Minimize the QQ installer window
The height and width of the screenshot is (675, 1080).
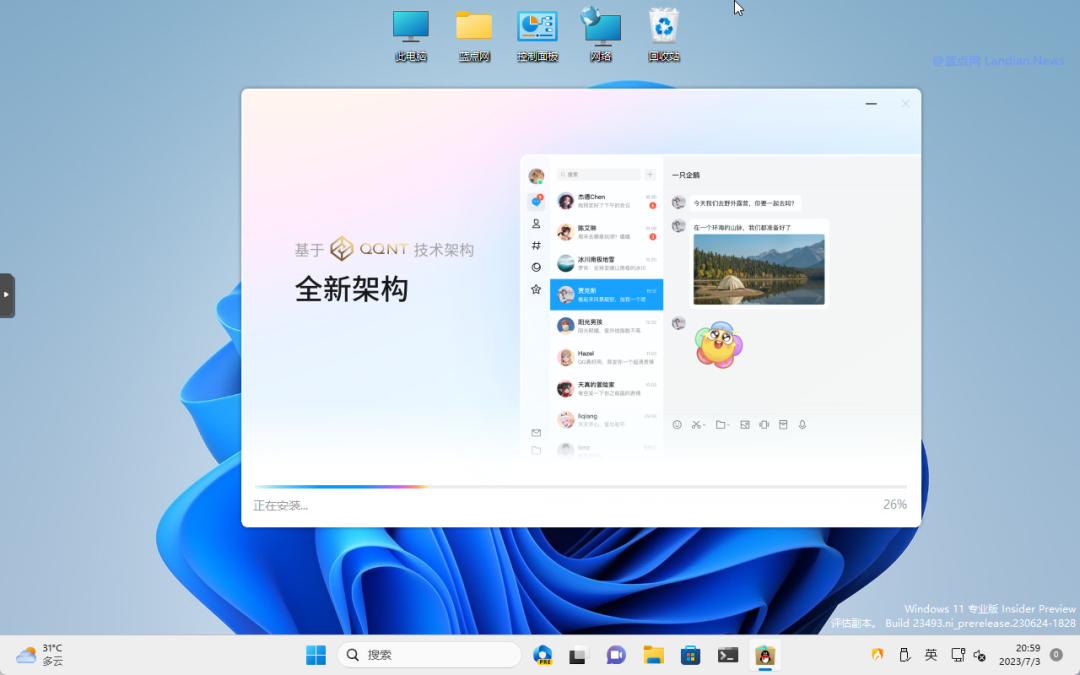[x=871, y=103]
